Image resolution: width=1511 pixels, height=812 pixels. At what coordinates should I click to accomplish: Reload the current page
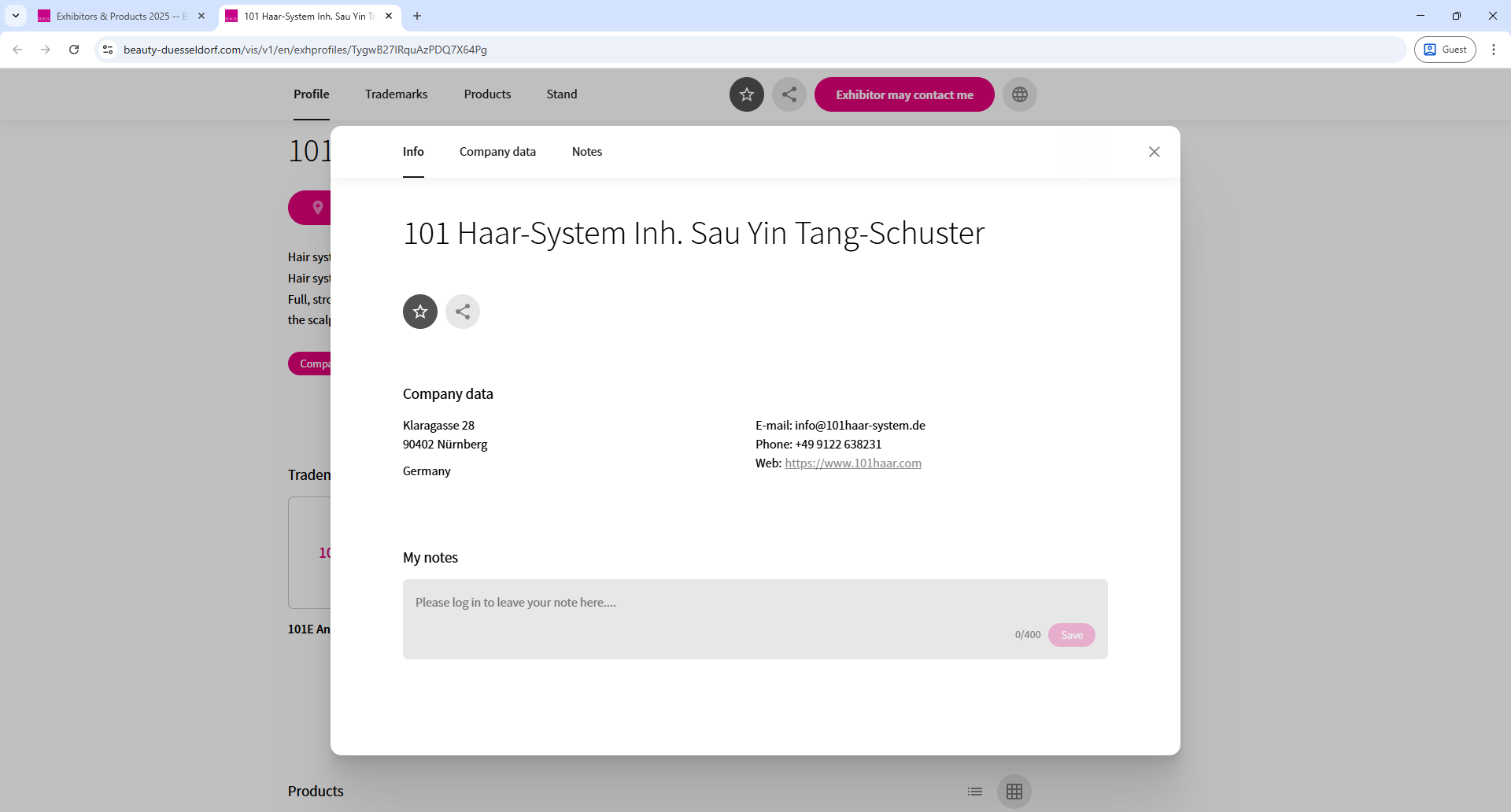point(73,49)
